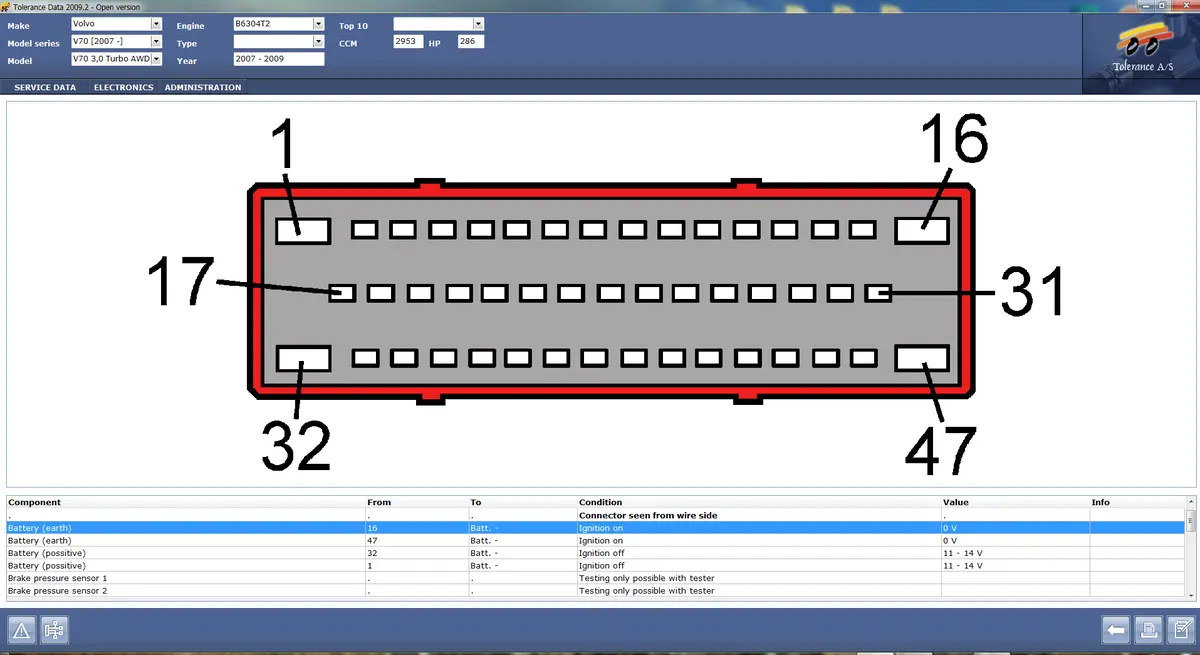The image size is (1200, 655).
Task: Click the Condition column header
Action: pyautogui.click(x=758, y=502)
